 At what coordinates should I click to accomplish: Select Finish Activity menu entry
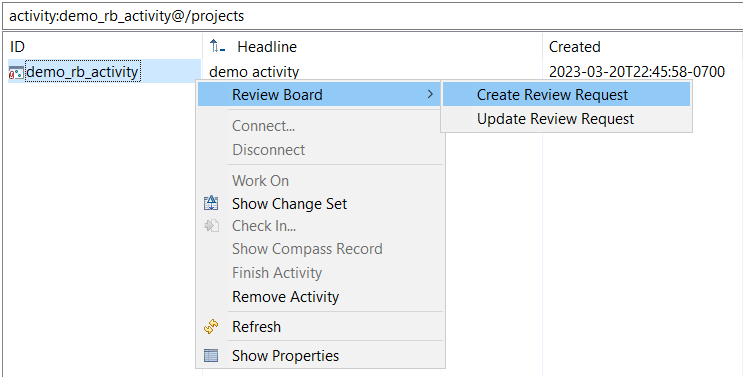277,273
